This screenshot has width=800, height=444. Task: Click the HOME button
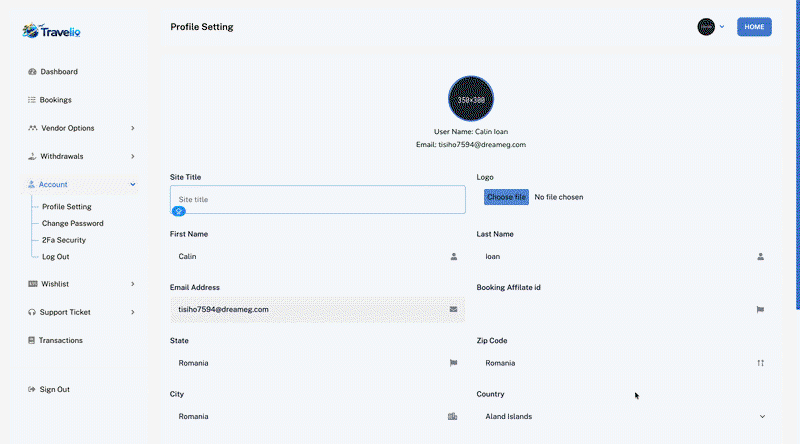pyautogui.click(x=754, y=27)
